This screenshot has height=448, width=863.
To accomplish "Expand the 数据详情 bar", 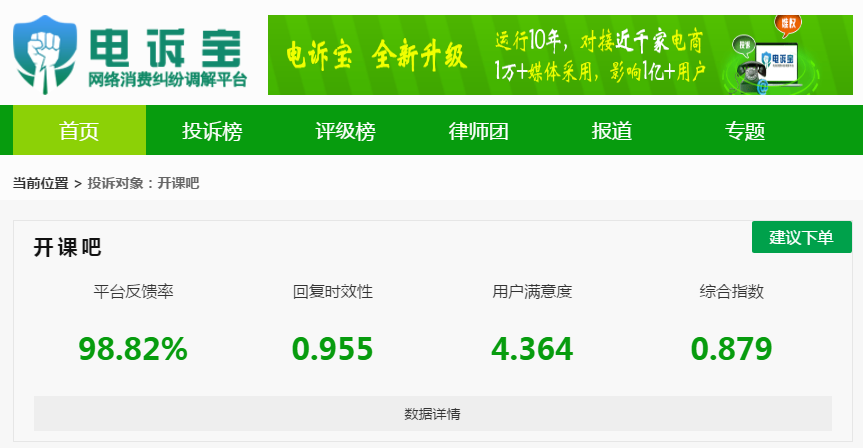I will coord(433,413).
